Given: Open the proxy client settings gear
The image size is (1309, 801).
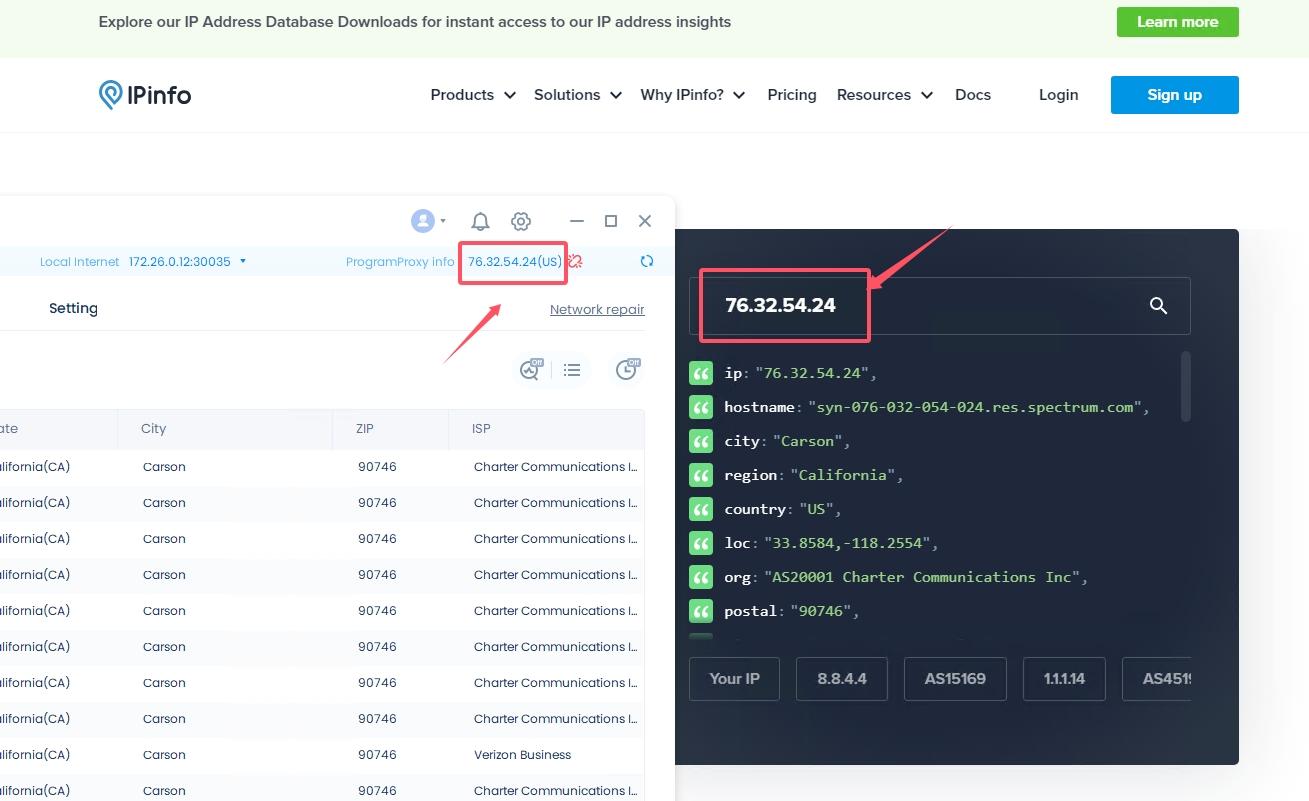Looking at the screenshot, I should click(520, 221).
